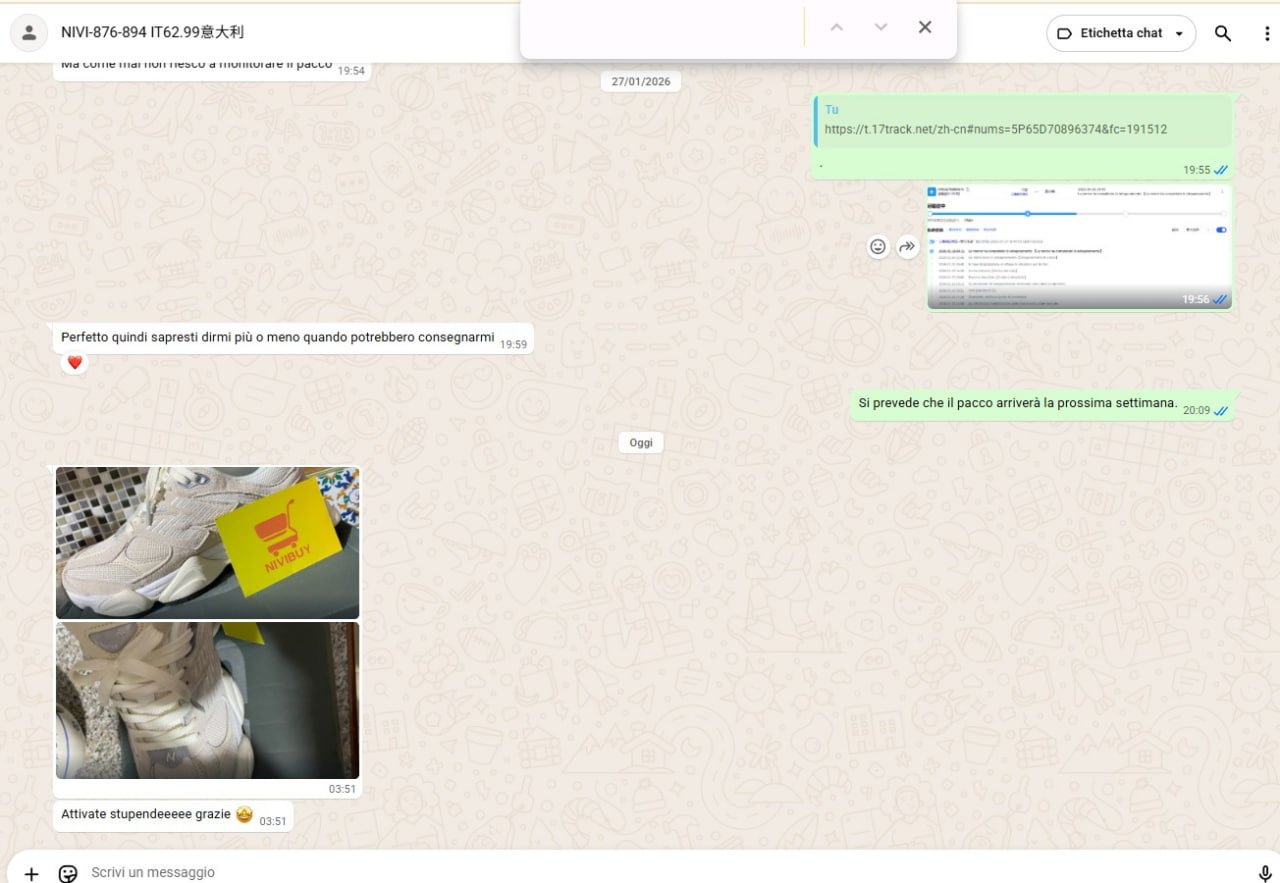Open chat title NIVI-876-894 IT62.99

pos(152,32)
